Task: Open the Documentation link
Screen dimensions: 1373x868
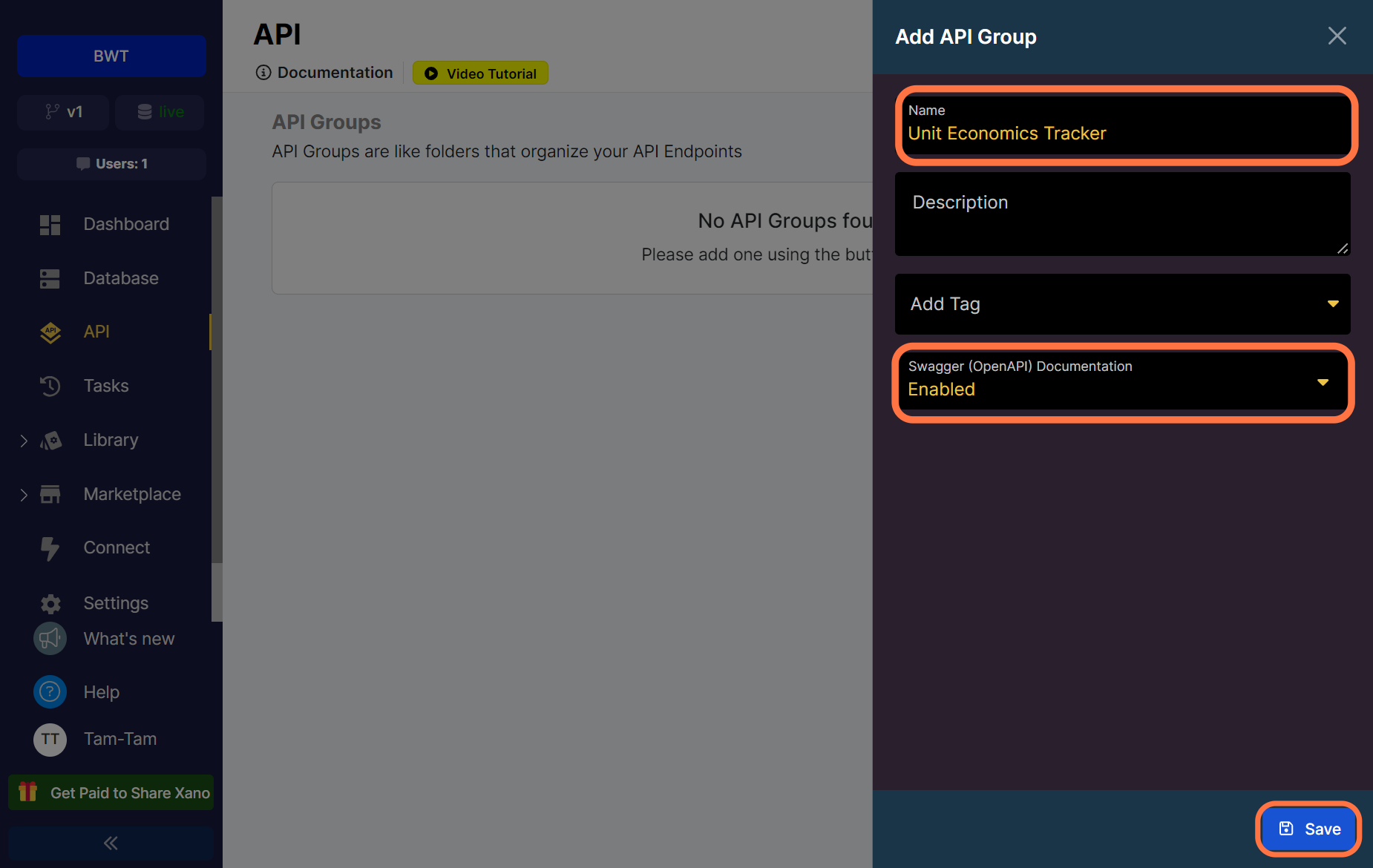Action: 324,73
